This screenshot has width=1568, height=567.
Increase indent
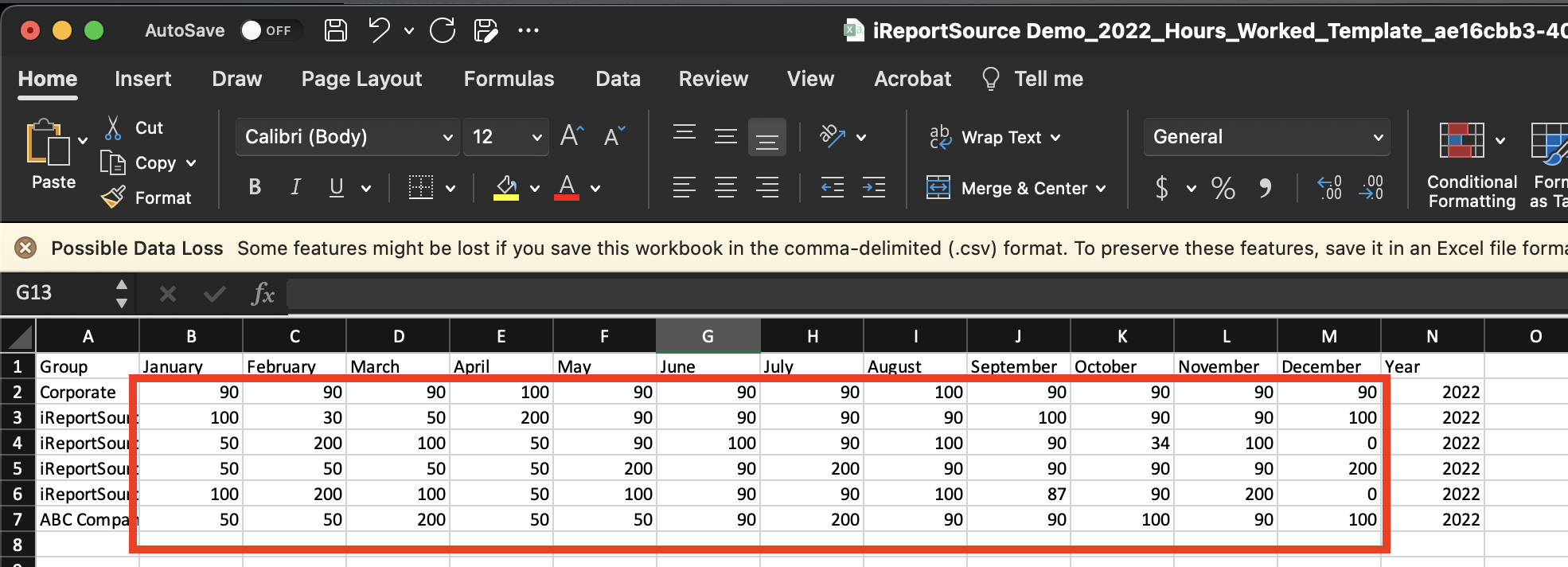[874, 188]
